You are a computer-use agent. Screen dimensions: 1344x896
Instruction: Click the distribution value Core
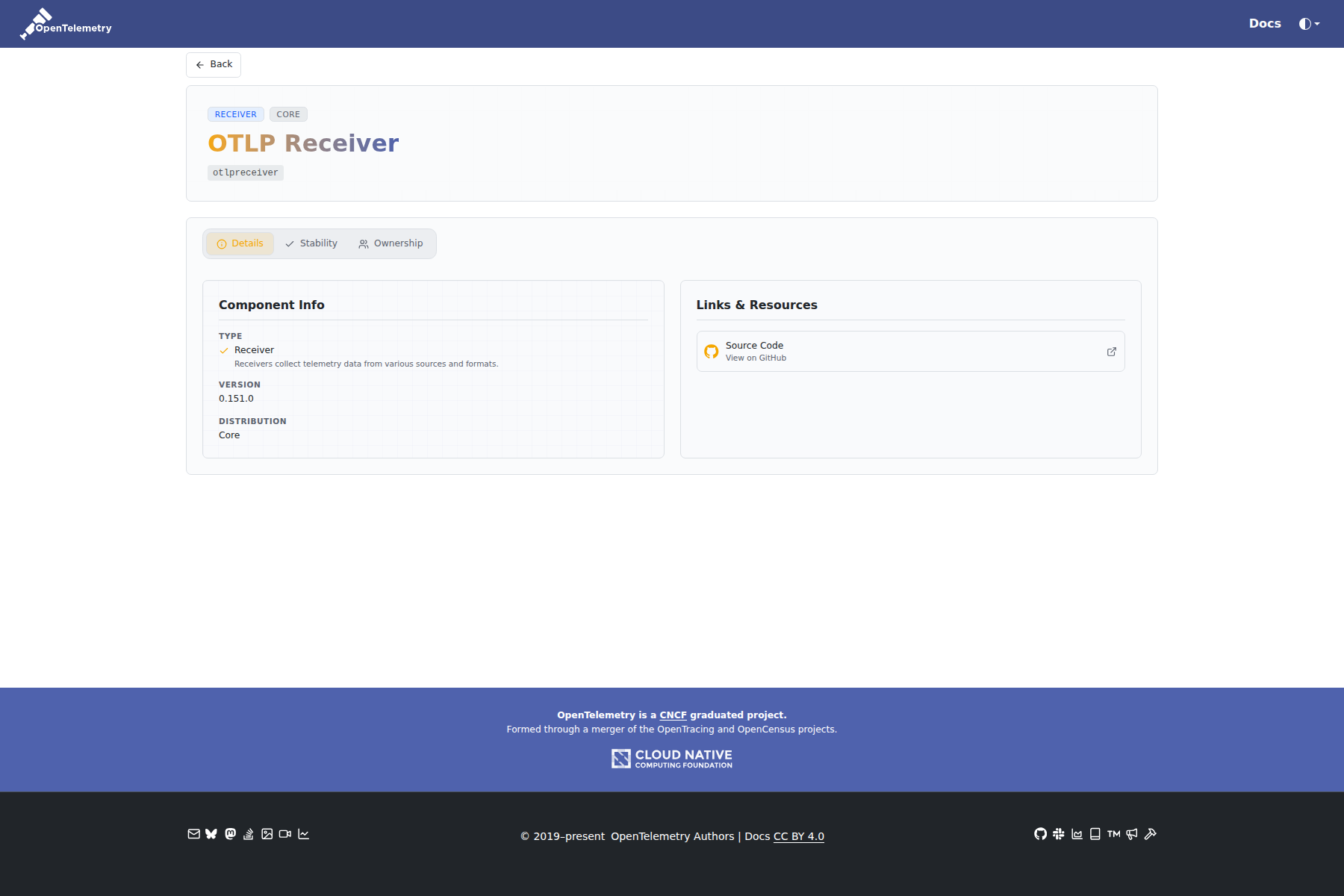[x=229, y=435]
